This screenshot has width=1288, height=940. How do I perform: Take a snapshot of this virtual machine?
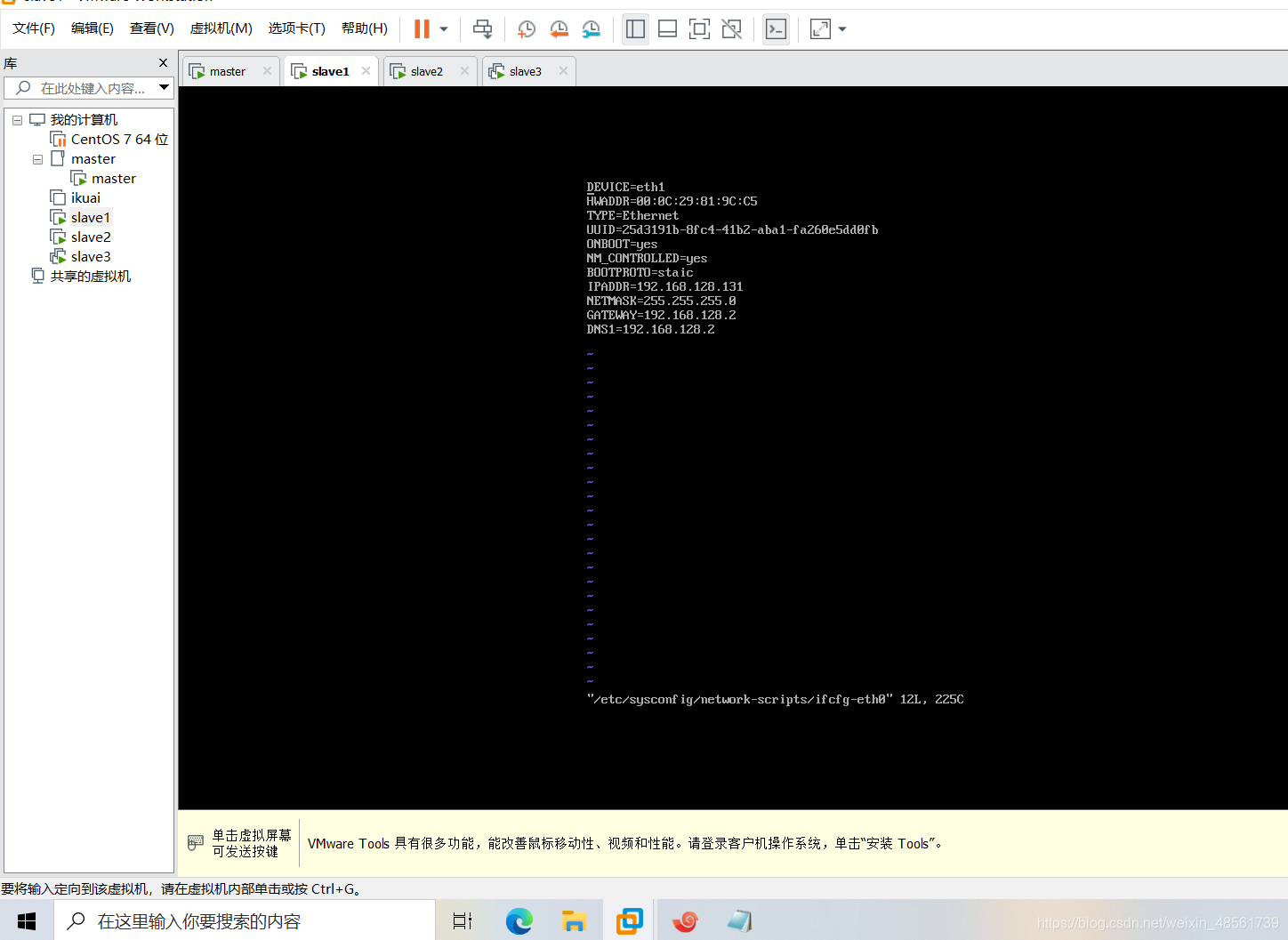527,29
